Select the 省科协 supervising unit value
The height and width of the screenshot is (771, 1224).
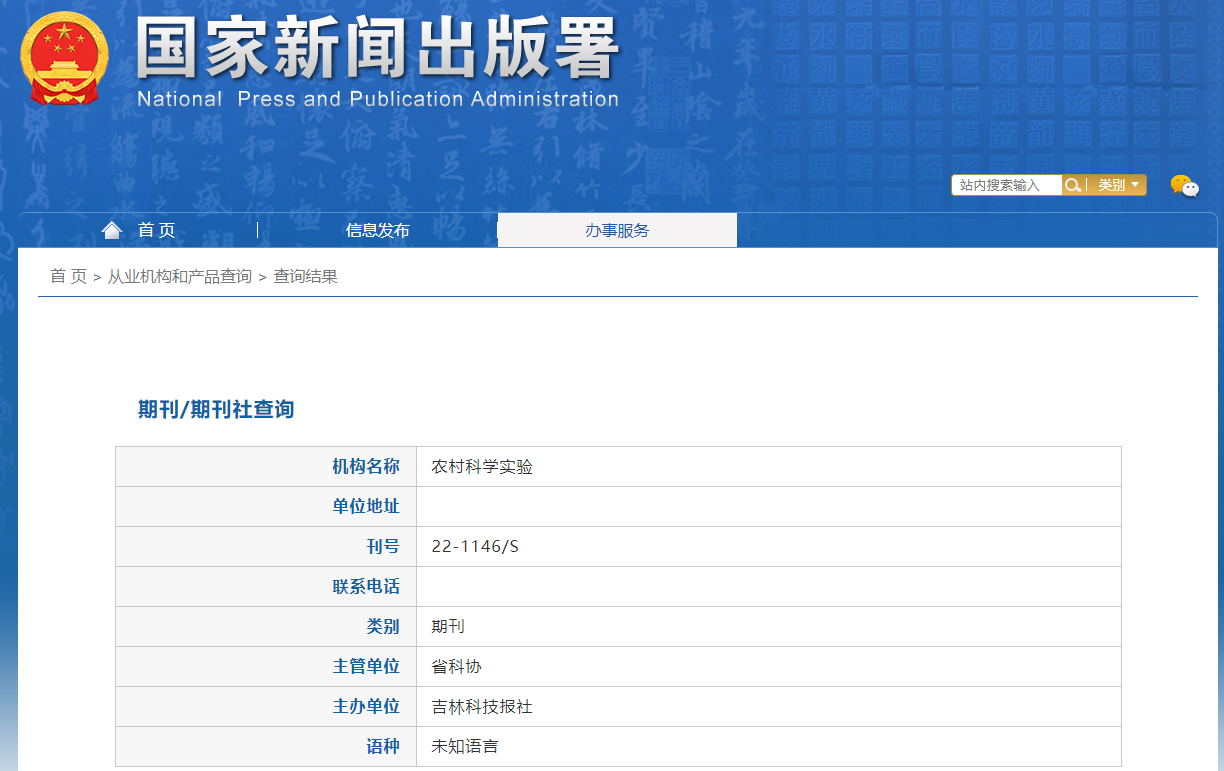pos(457,667)
